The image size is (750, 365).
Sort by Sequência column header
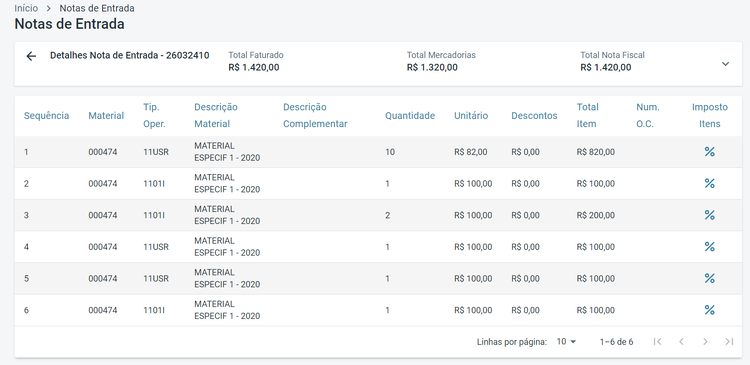(x=46, y=116)
